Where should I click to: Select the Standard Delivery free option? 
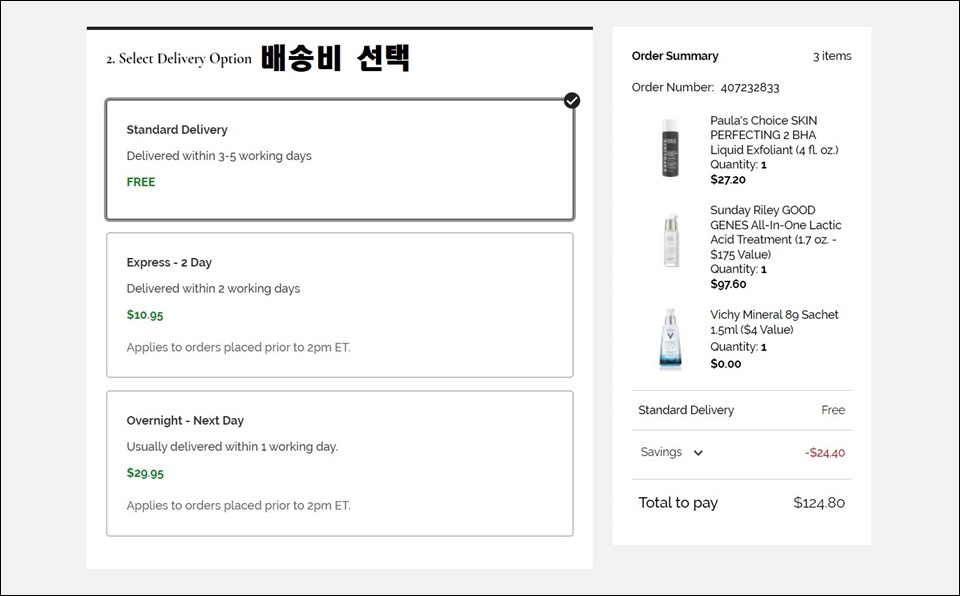[x=340, y=159]
